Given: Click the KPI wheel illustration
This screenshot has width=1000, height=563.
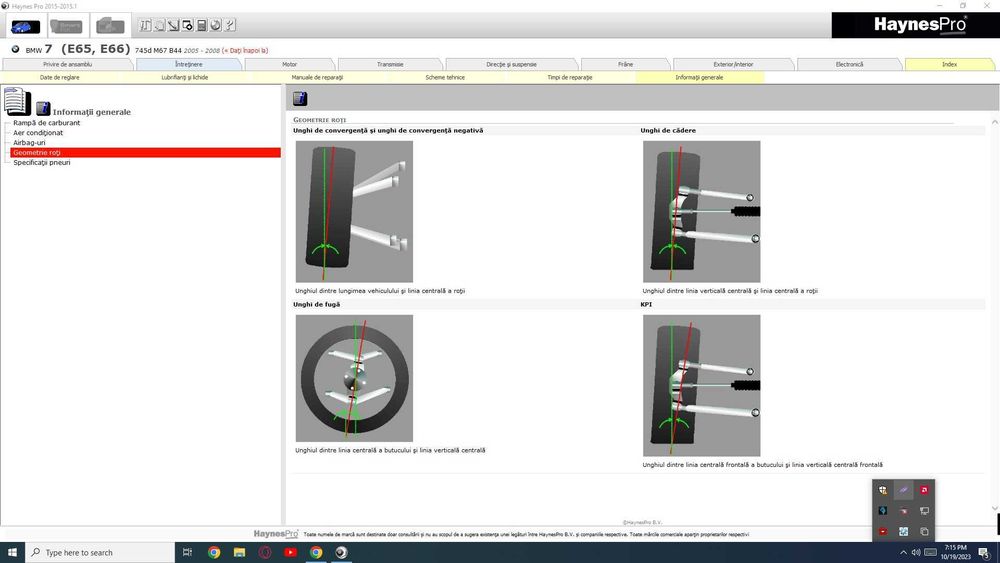Looking at the screenshot, I should [702, 386].
